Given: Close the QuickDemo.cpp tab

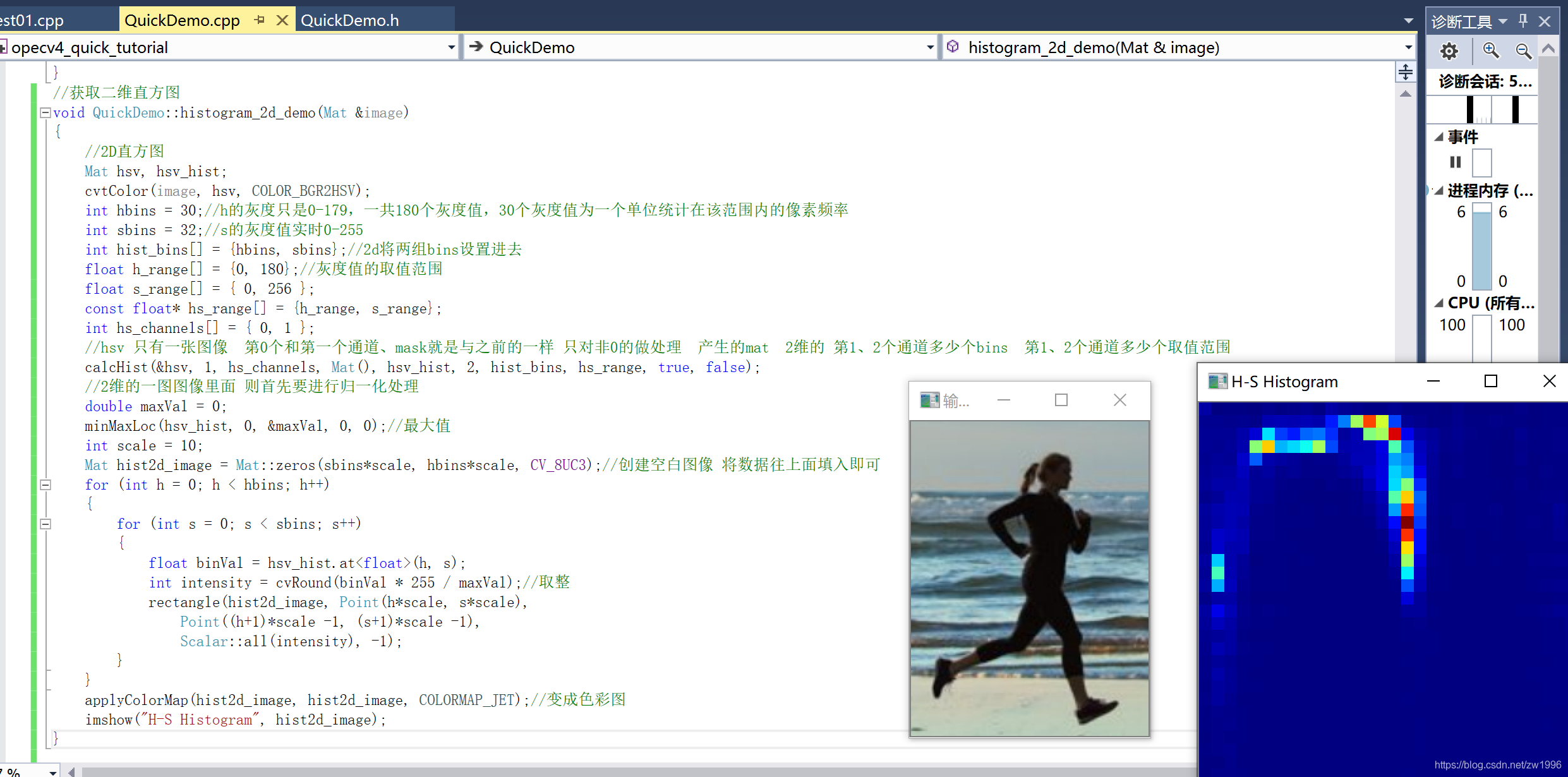Looking at the screenshot, I should tap(282, 20).
